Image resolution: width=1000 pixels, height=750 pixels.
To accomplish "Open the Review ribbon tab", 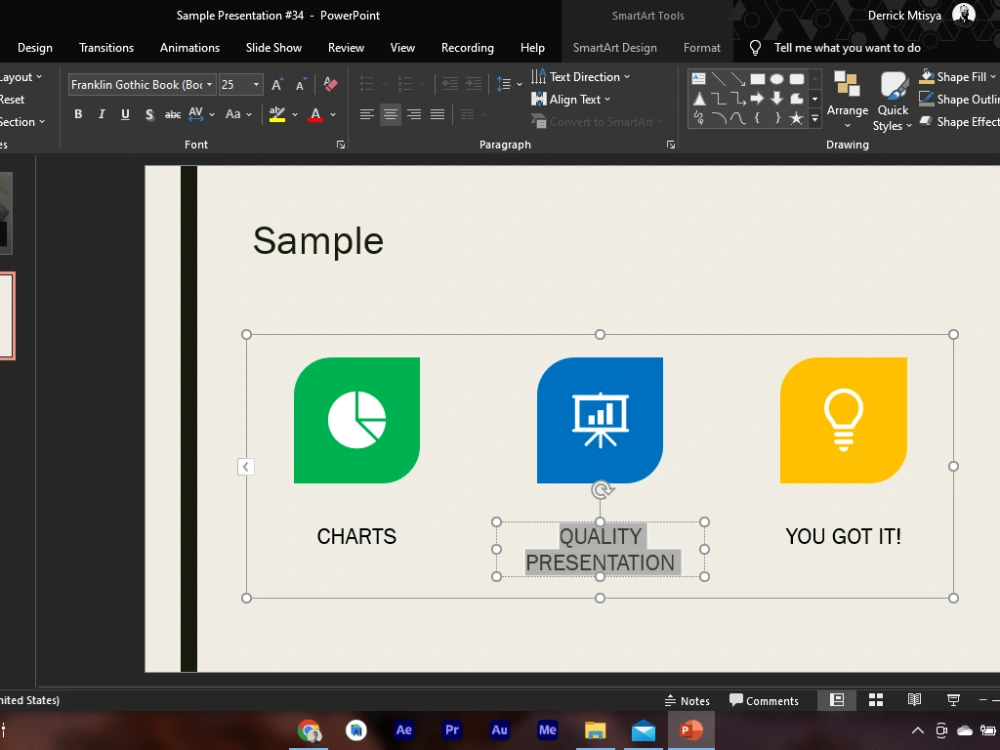I will [x=345, y=47].
